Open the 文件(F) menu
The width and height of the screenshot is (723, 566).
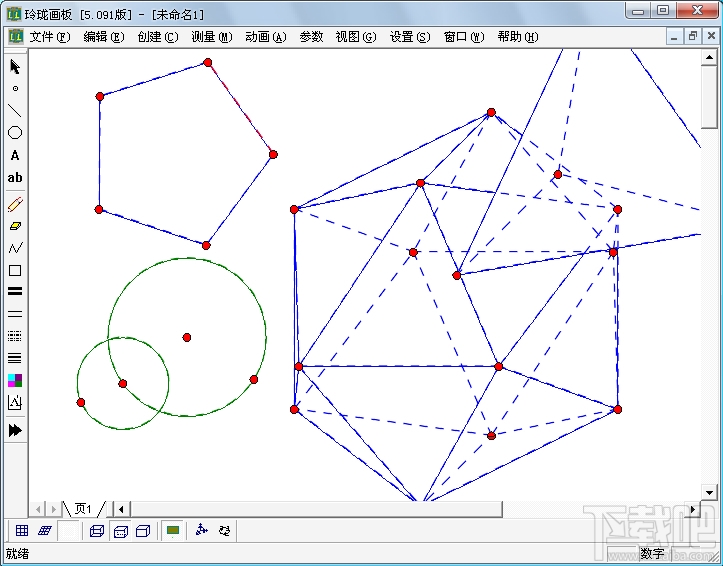(x=50, y=37)
